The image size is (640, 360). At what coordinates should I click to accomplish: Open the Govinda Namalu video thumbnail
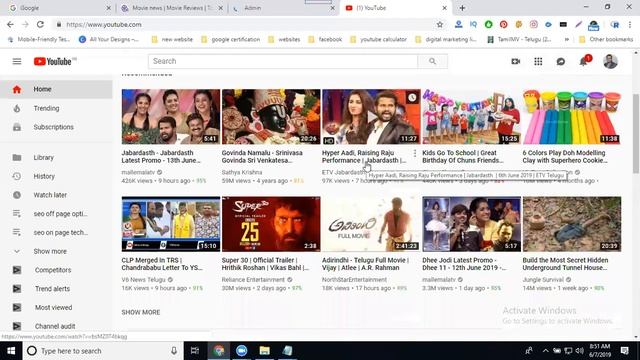pos(271,117)
